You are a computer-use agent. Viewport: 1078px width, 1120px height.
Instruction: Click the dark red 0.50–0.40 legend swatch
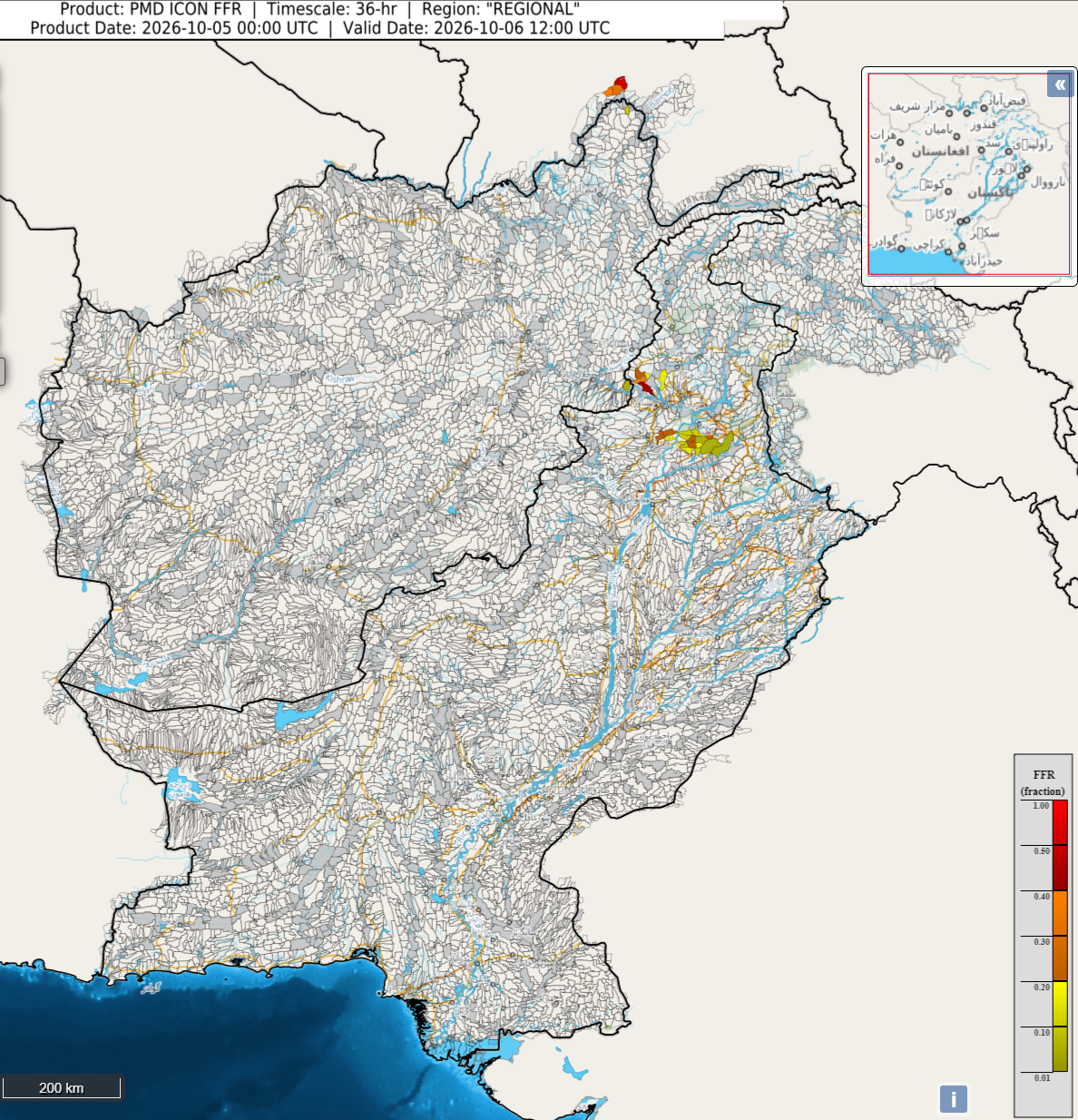click(1060, 869)
